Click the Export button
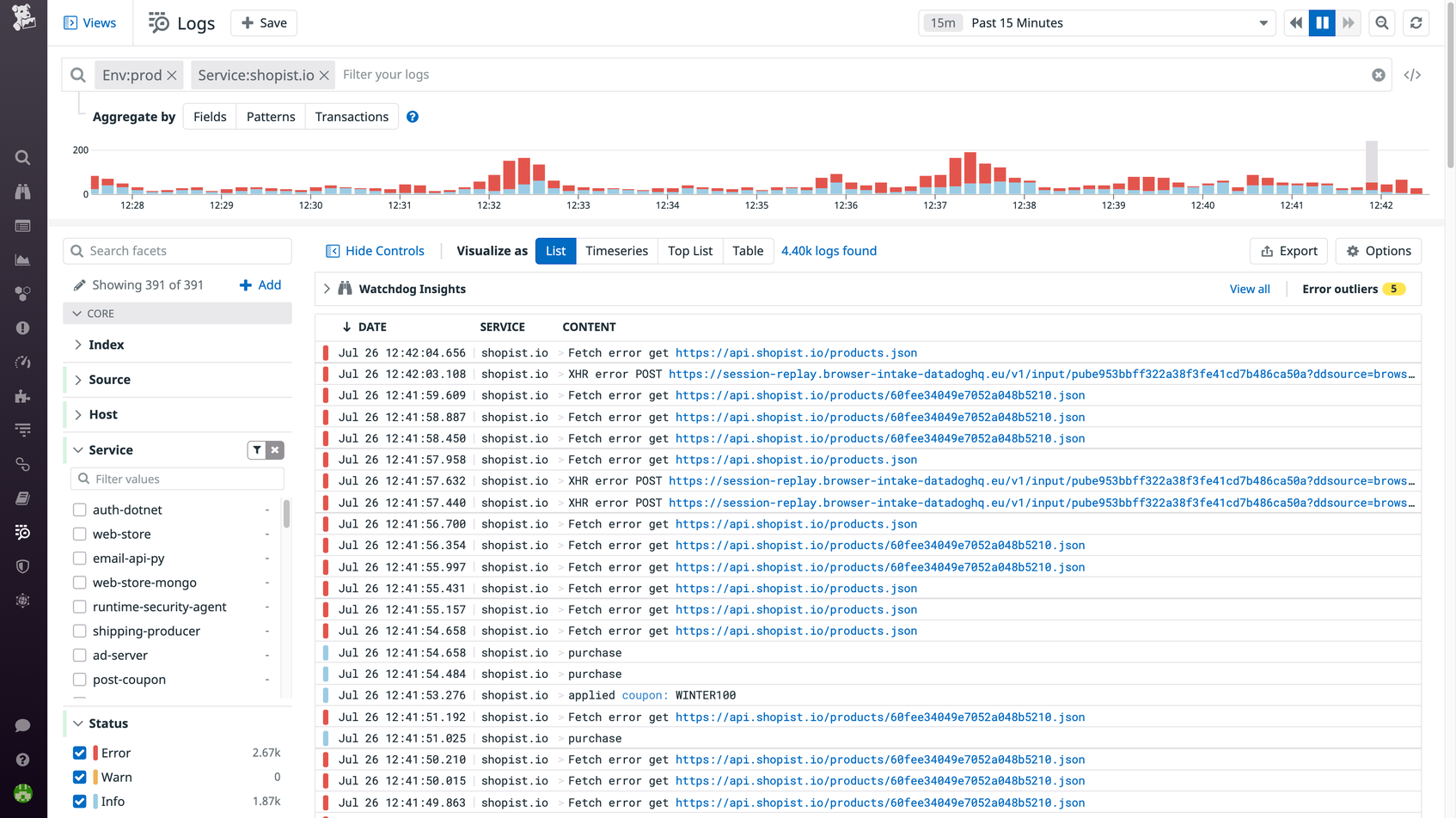This screenshot has width=1456, height=818. click(x=1288, y=251)
